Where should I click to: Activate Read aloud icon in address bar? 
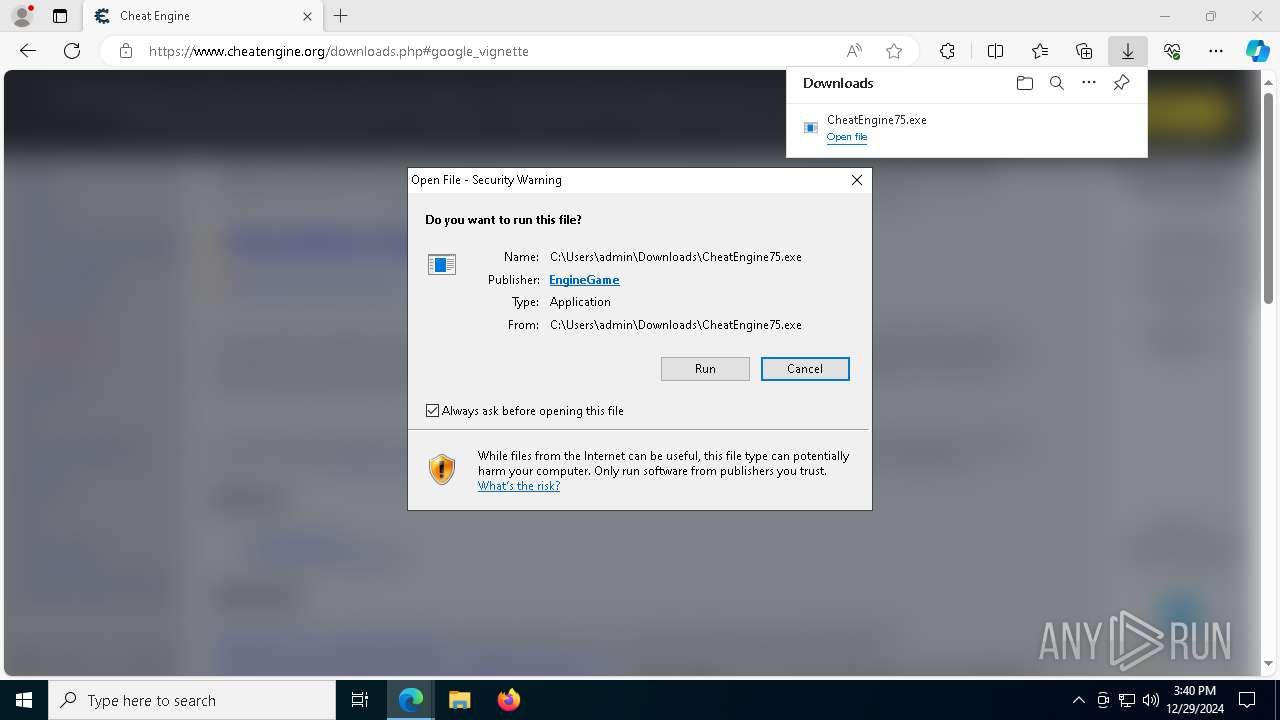click(854, 51)
